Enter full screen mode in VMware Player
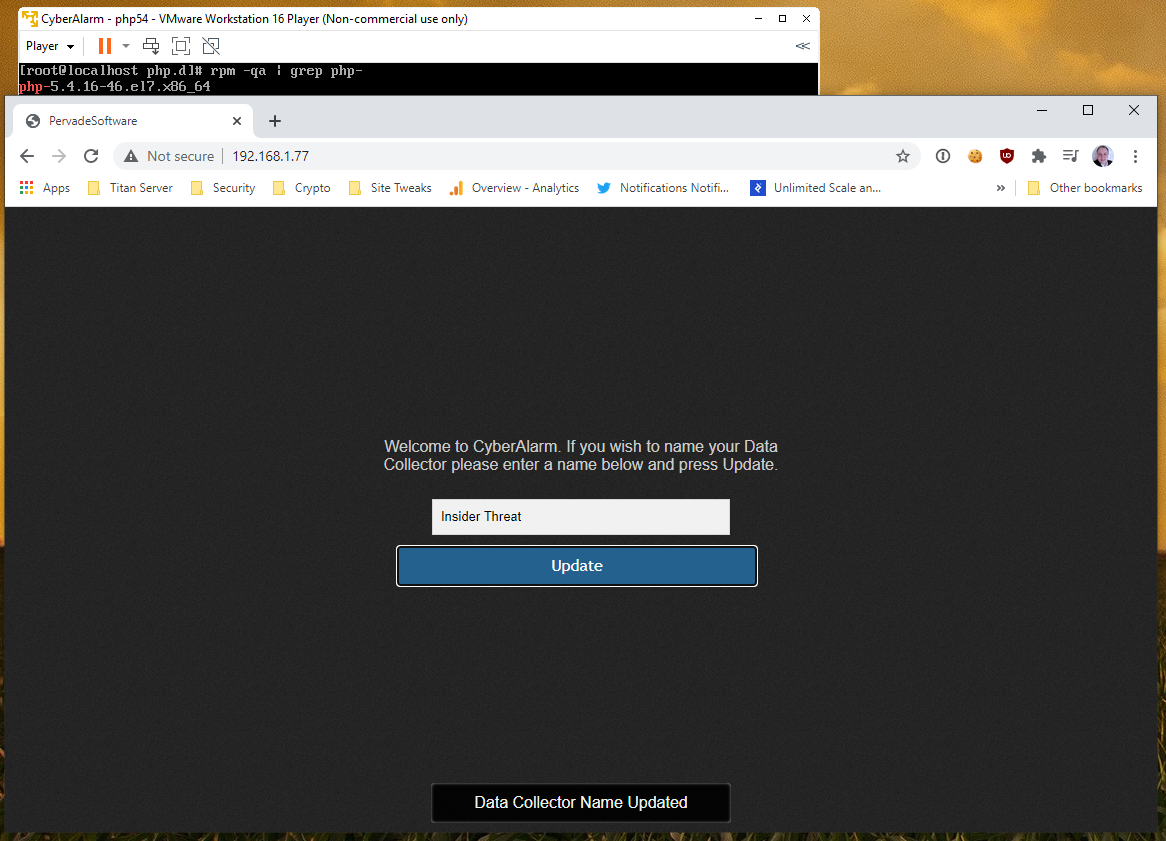The height and width of the screenshot is (841, 1166). [181, 46]
